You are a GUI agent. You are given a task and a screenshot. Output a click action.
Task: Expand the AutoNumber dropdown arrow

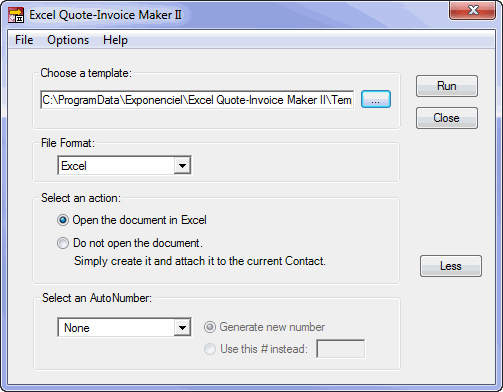click(182, 327)
